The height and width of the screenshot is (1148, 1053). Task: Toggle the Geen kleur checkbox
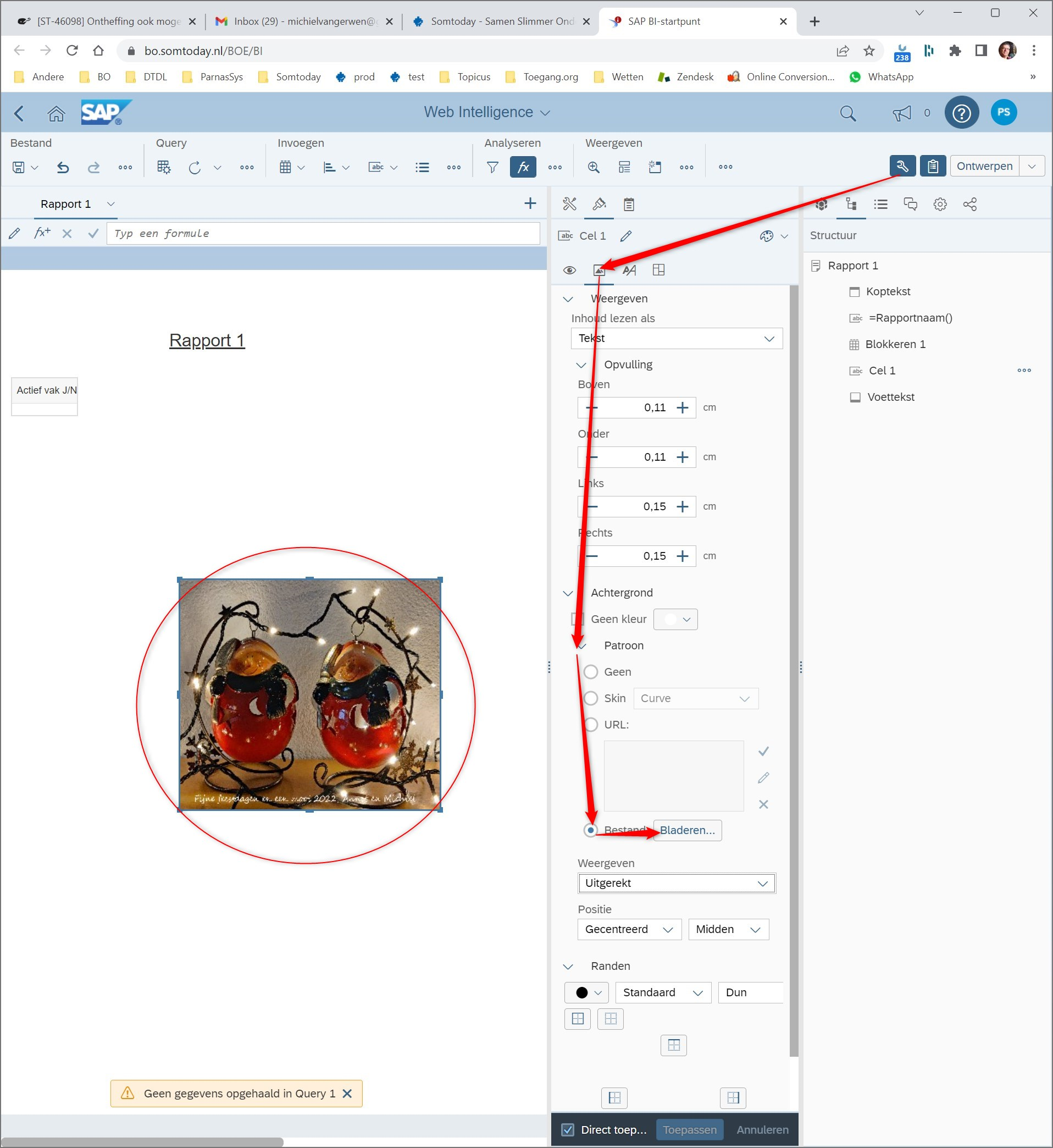(578, 619)
